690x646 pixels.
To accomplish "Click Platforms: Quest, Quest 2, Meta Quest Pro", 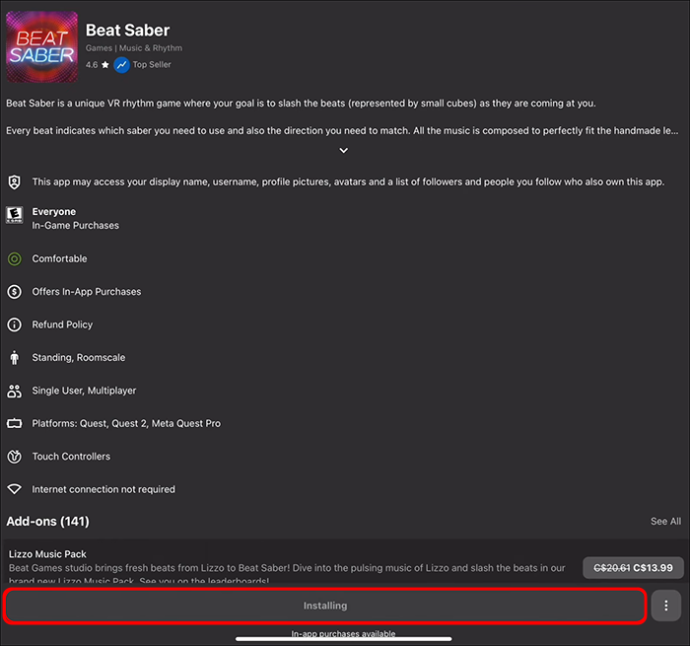I will pos(126,423).
